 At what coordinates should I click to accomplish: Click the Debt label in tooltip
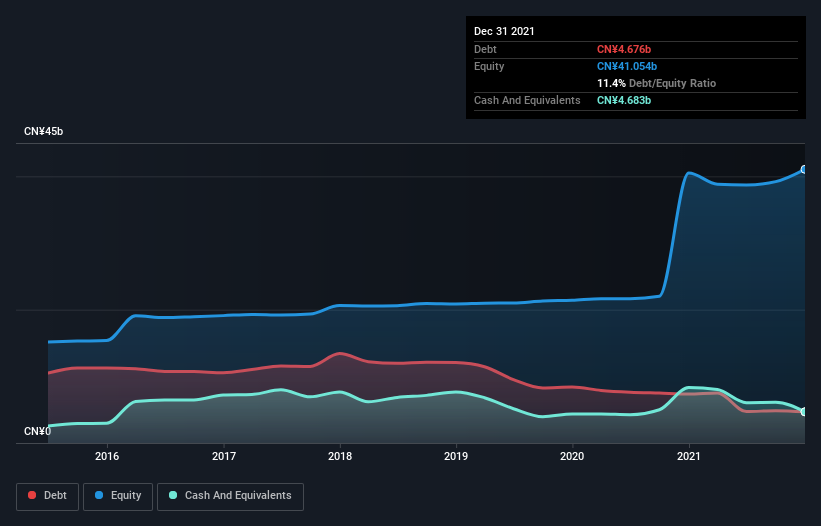[x=485, y=49]
